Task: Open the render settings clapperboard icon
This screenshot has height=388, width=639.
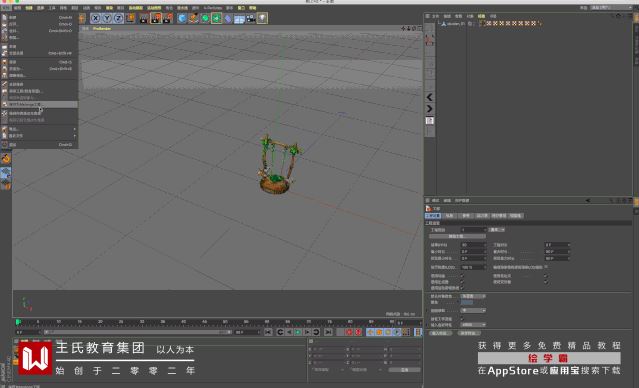Action: (x=167, y=18)
